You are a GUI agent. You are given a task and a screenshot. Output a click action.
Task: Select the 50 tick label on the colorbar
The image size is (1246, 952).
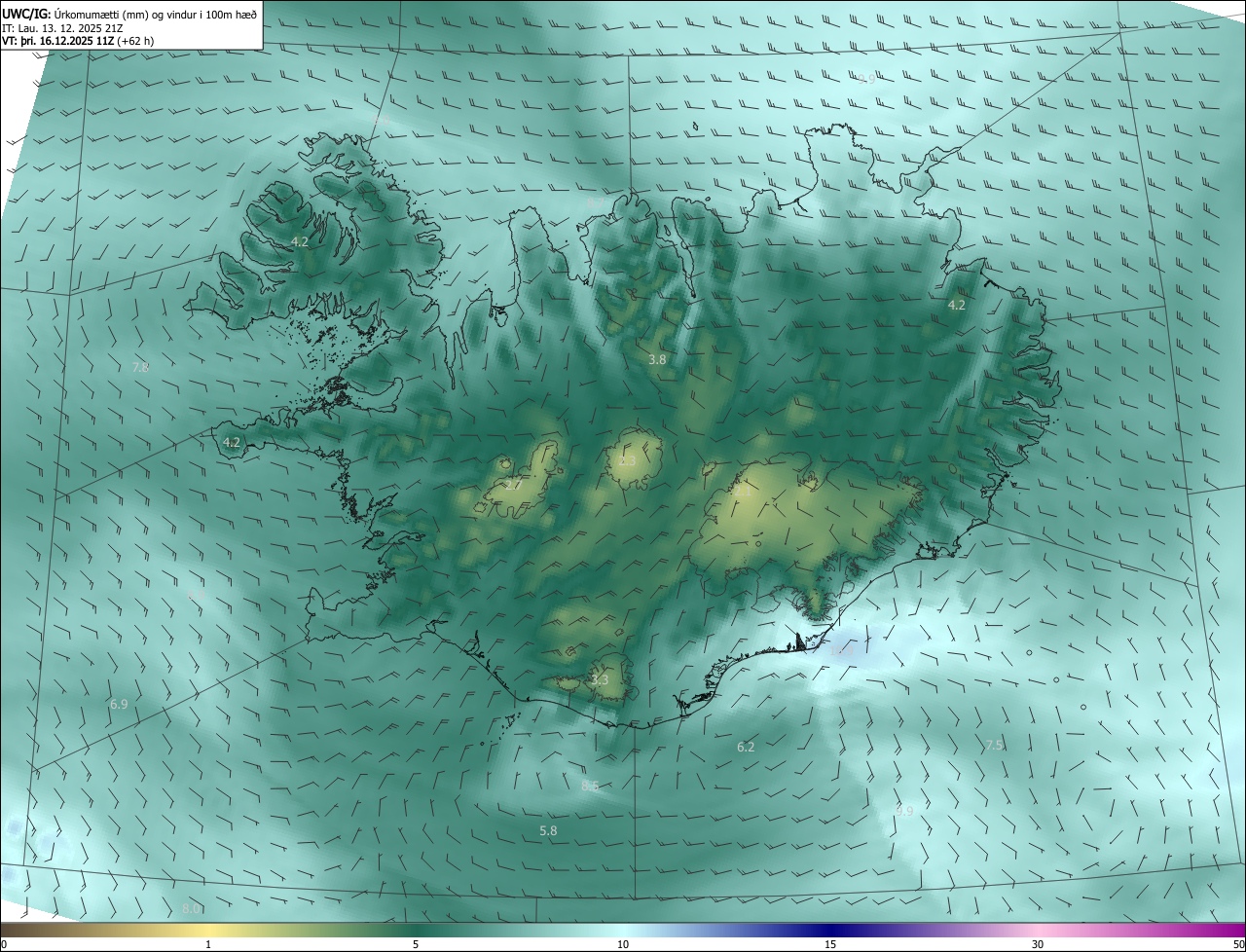(x=1238, y=944)
